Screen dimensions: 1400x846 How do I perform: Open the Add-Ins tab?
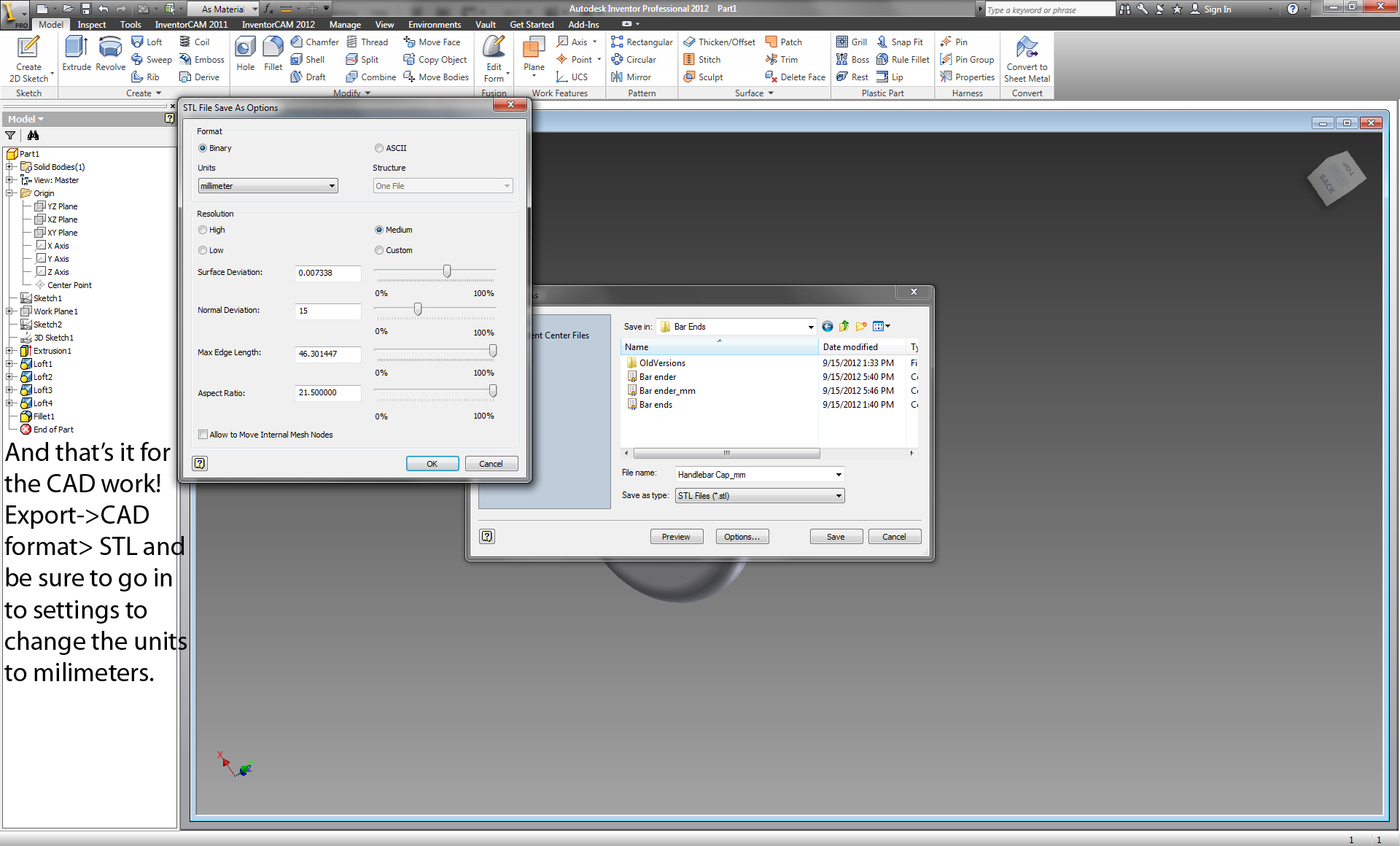click(583, 25)
